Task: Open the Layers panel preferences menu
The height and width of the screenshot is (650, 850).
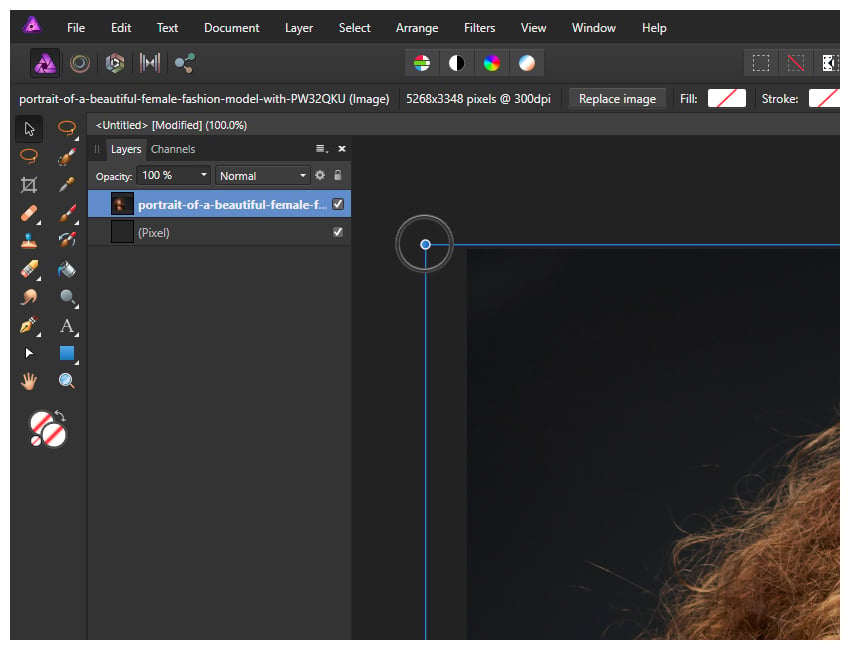Action: coord(322,149)
